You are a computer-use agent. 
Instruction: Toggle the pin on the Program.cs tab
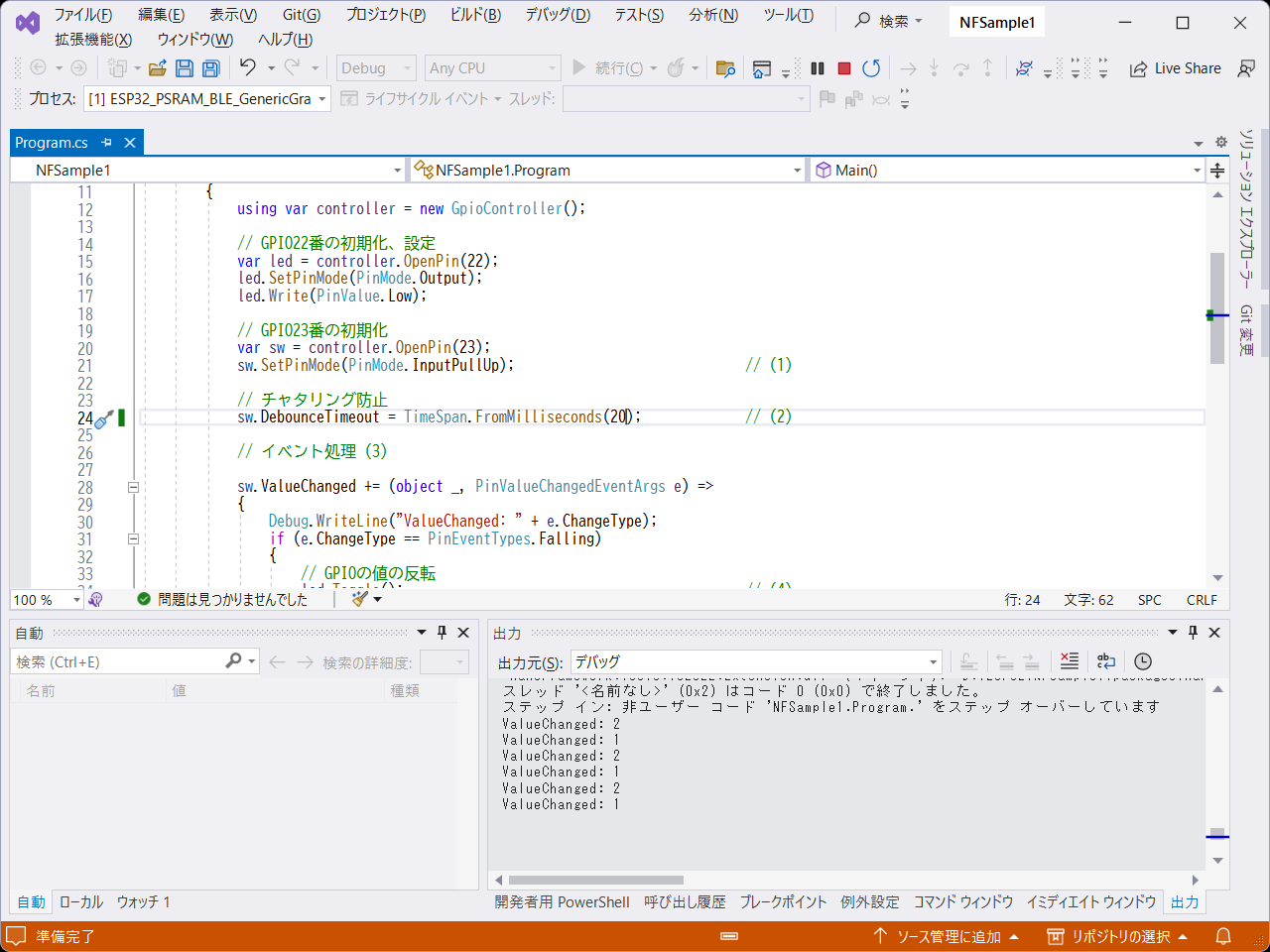point(106,142)
